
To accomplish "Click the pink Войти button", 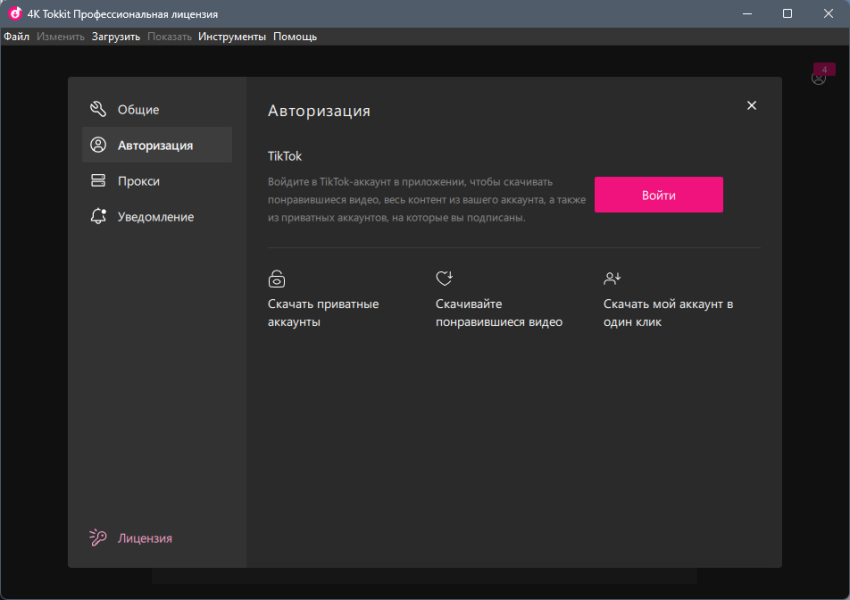I will click(659, 195).
